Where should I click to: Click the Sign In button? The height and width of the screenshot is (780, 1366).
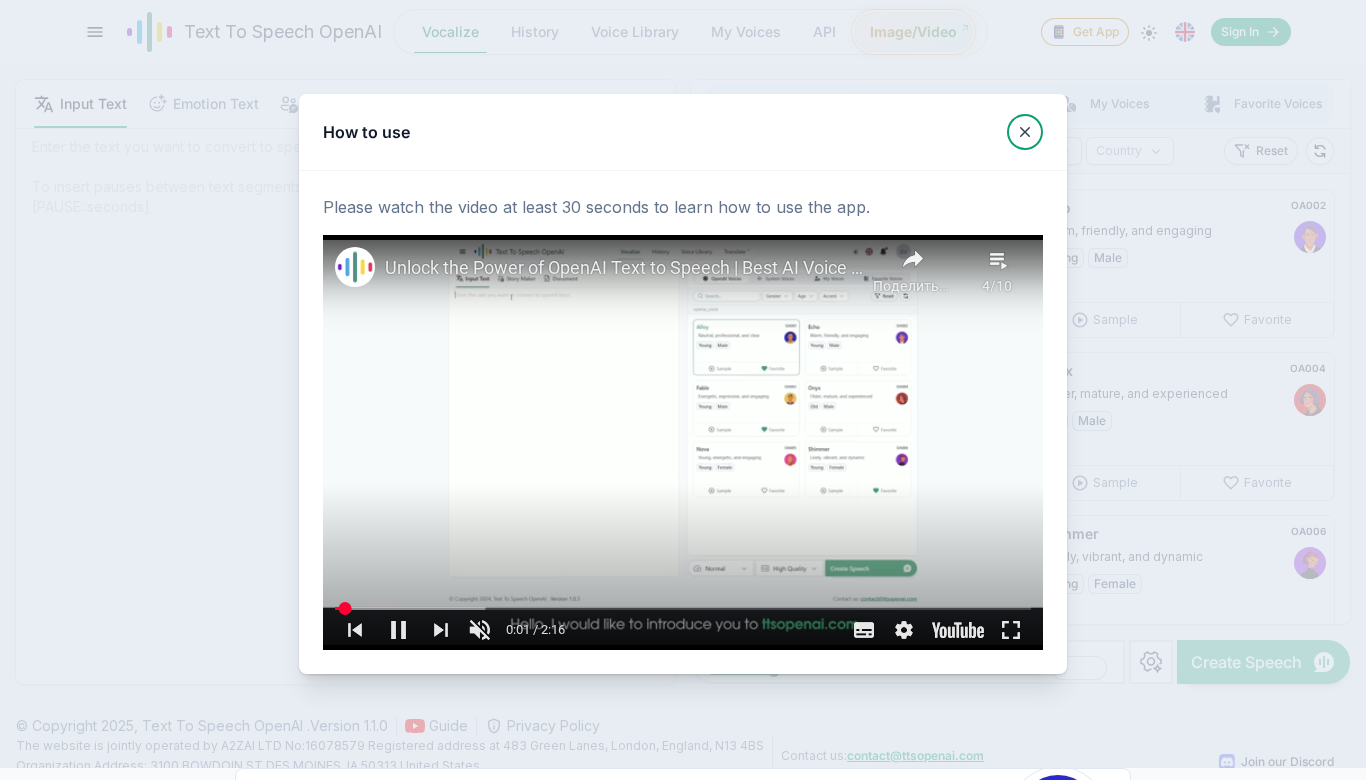[x=1251, y=32]
